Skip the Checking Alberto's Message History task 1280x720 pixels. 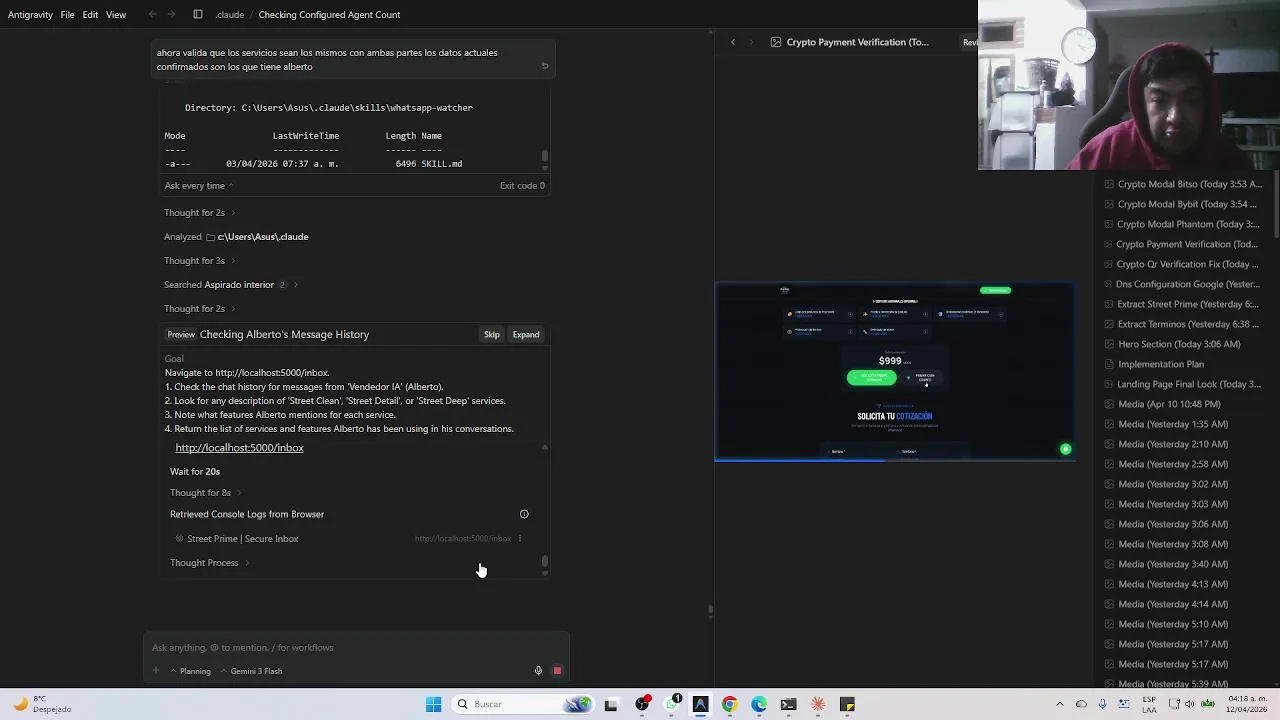pyautogui.click(x=491, y=335)
